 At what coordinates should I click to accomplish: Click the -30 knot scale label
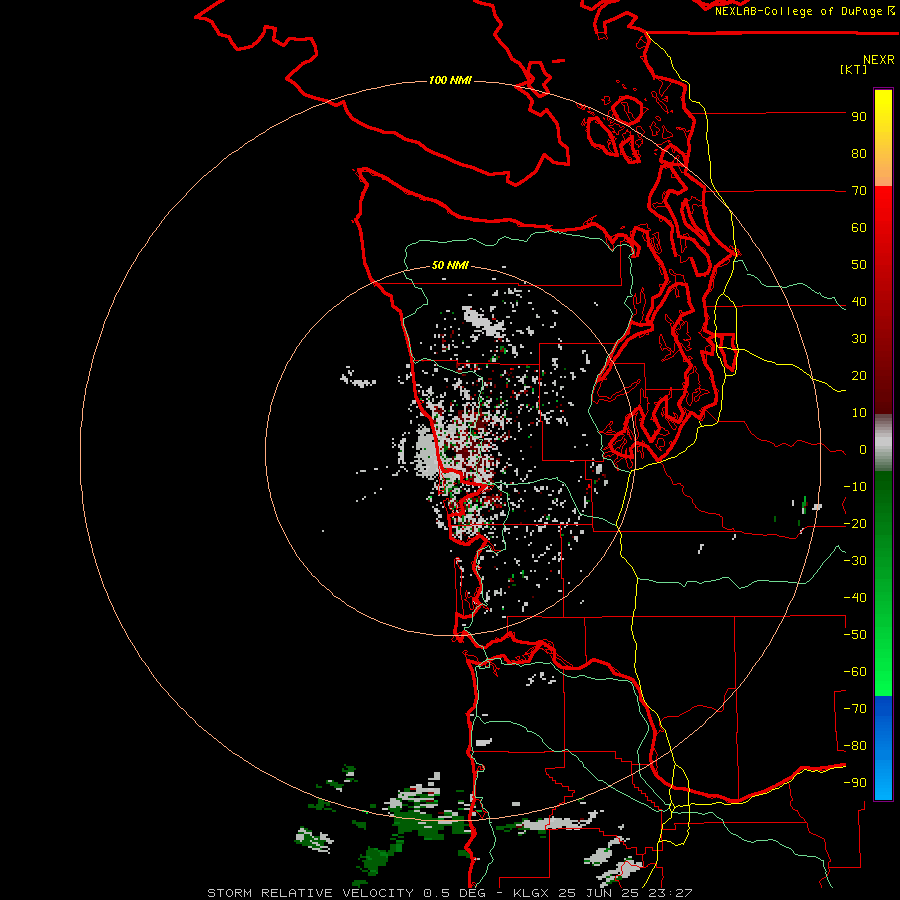pyautogui.click(x=855, y=561)
